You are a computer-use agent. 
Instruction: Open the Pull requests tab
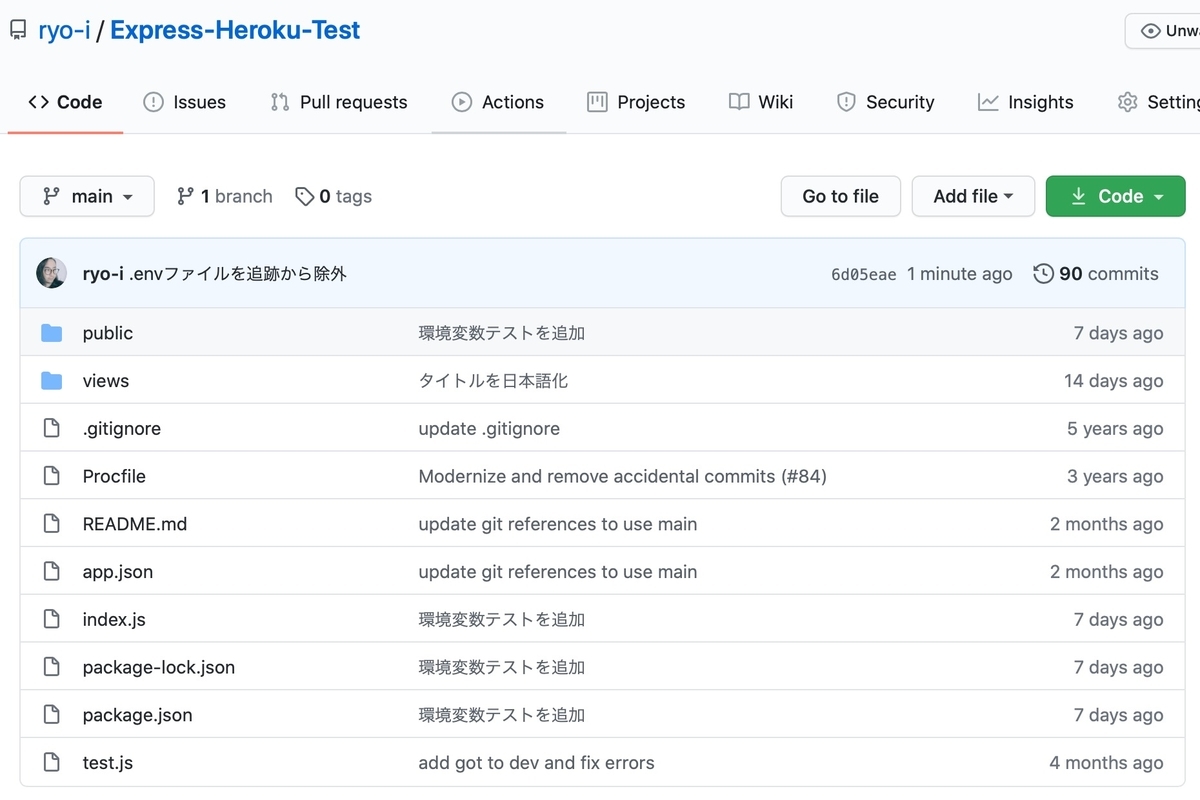(338, 102)
